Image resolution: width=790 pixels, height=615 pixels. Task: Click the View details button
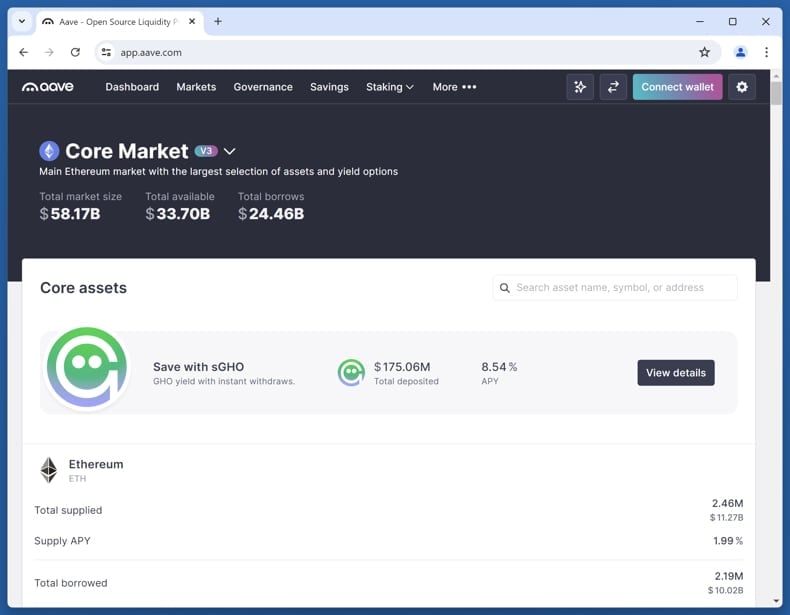[676, 373]
